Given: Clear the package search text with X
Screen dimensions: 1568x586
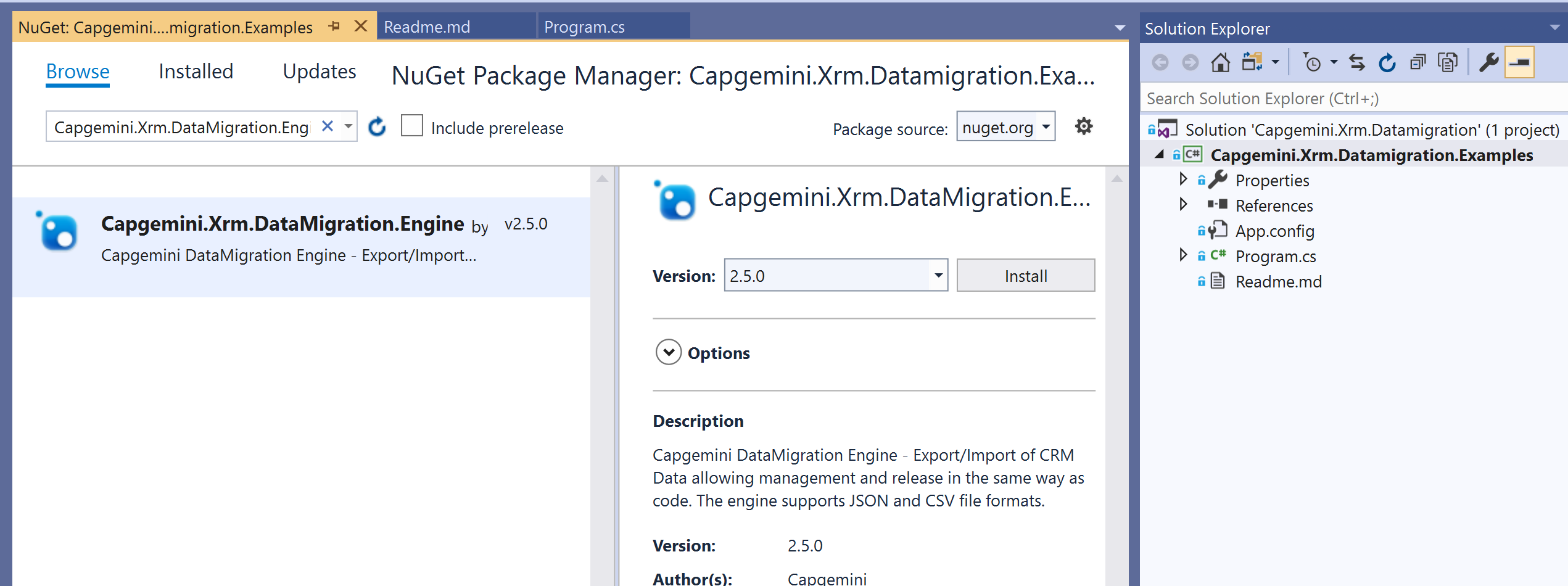Looking at the screenshot, I should pyautogui.click(x=328, y=126).
